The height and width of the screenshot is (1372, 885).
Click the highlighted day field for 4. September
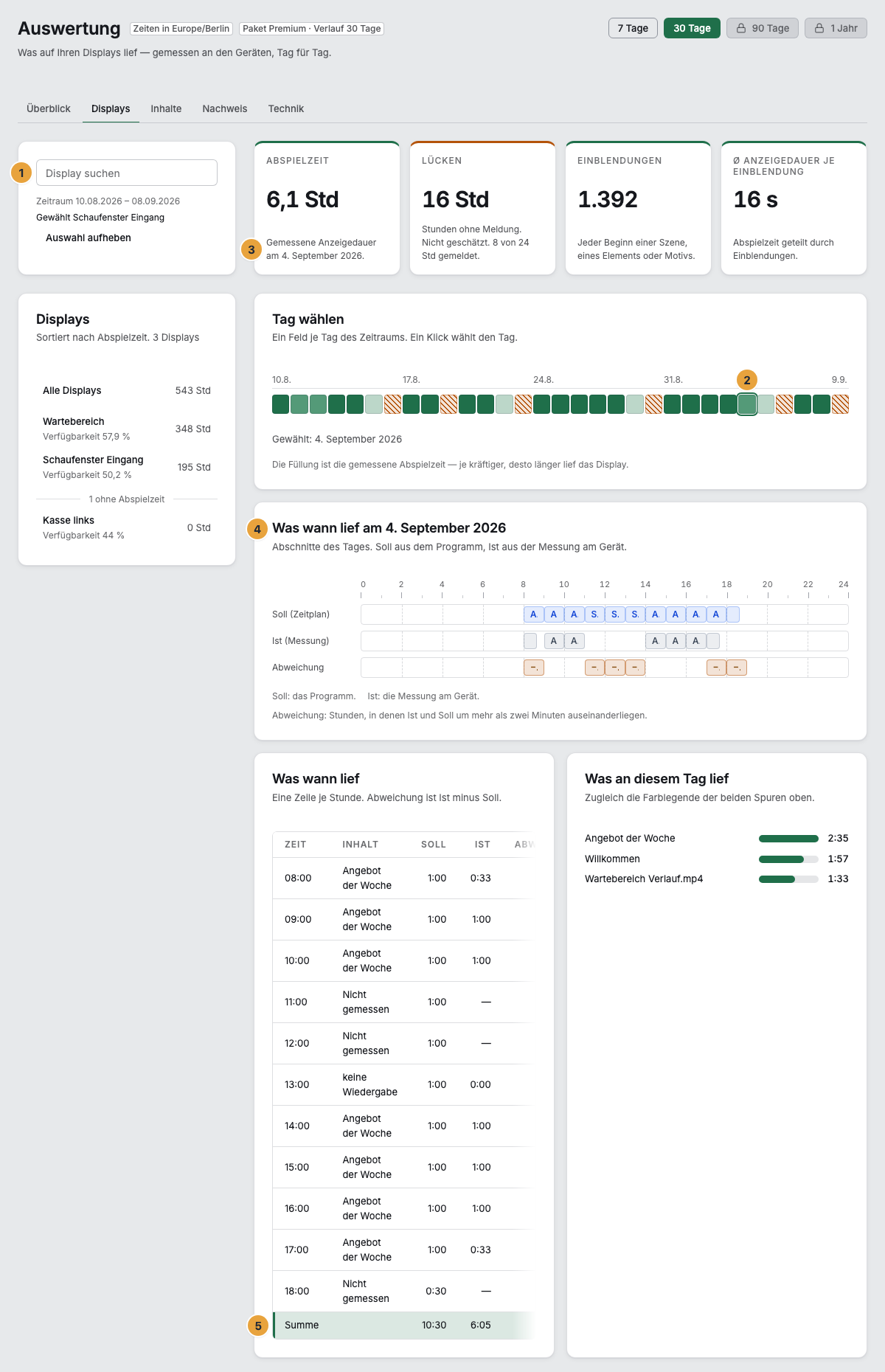point(747,404)
